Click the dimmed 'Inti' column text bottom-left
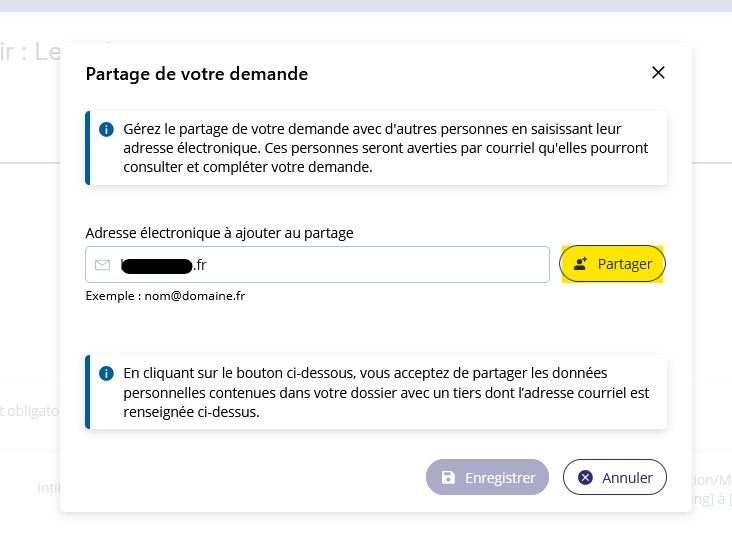The height and width of the screenshot is (556, 732). pyautogui.click(x=49, y=488)
